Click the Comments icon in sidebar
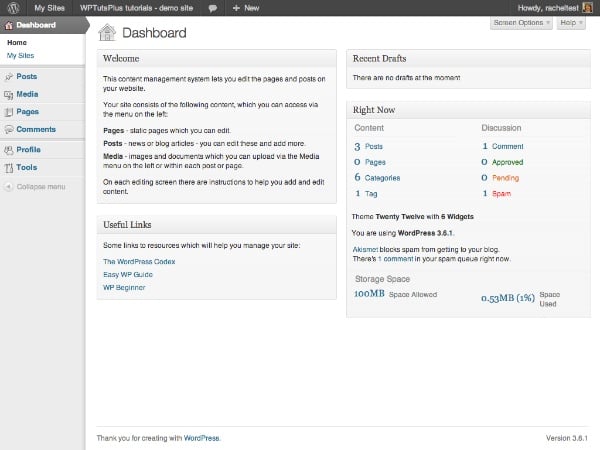 coord(8,130)
